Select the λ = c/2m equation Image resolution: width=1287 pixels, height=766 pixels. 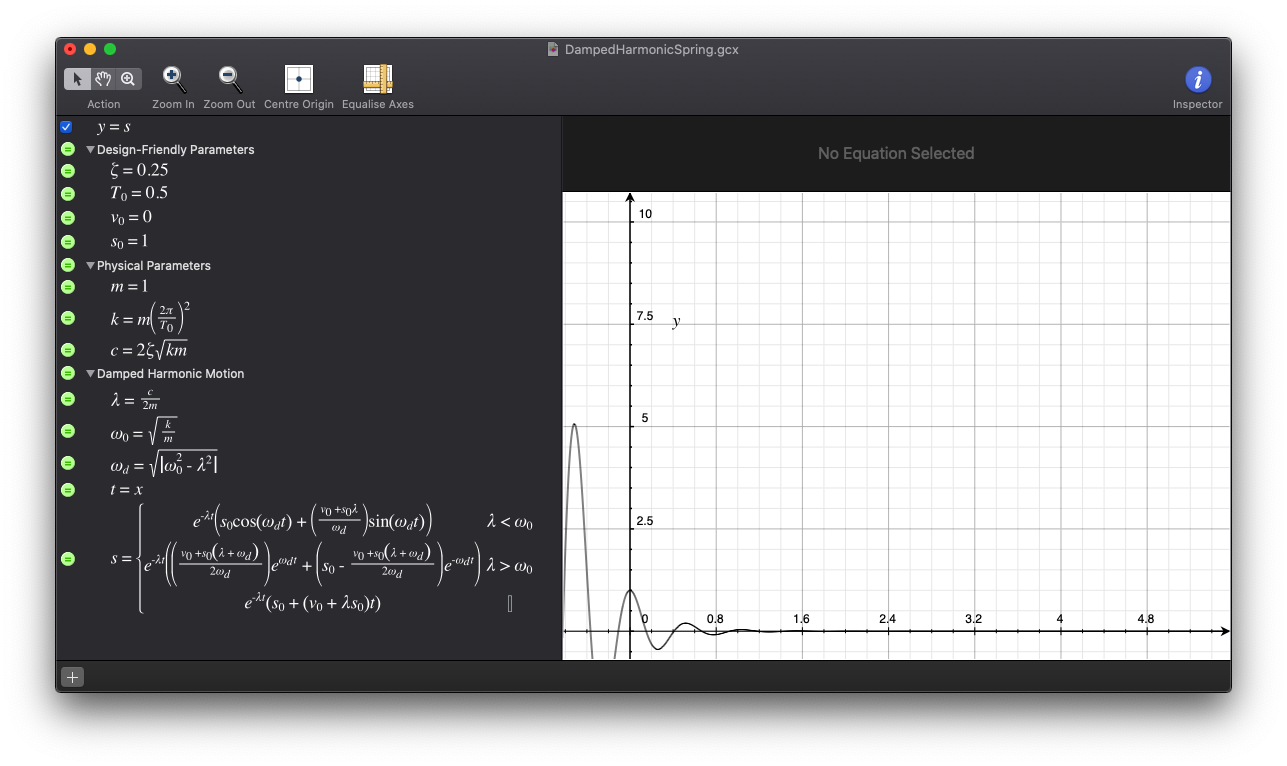(135, 399)
